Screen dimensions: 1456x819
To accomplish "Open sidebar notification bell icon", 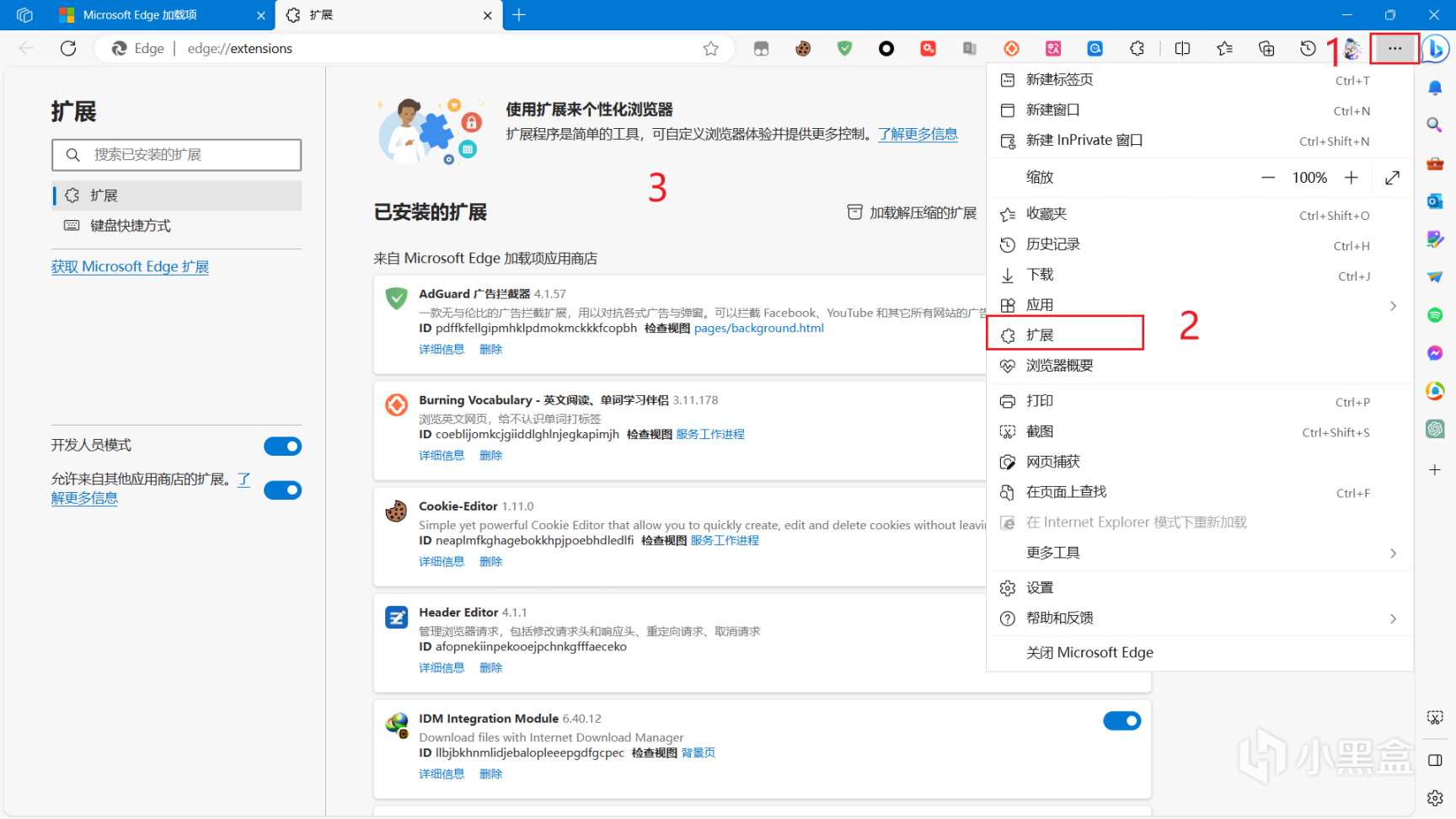I will click(x=1435, y=88).
